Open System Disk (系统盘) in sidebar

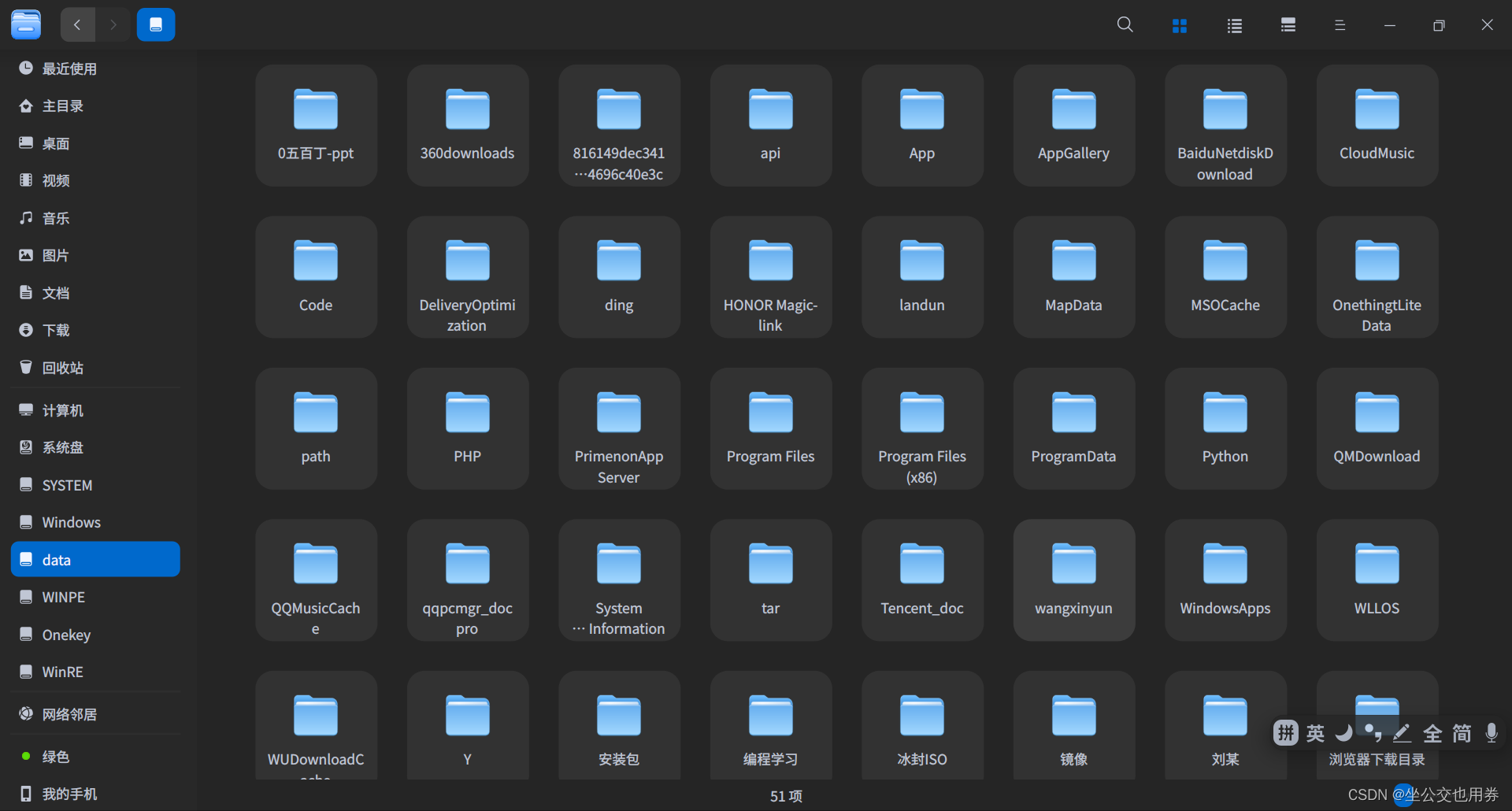95,448
